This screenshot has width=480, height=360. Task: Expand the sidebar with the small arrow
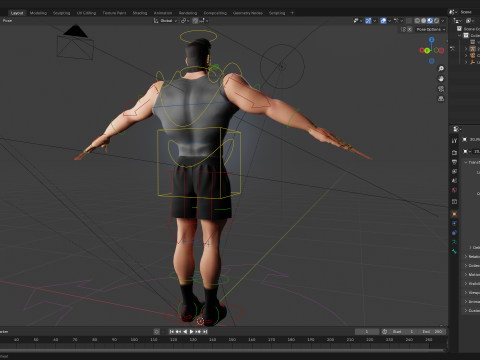[x=447, y=41]
